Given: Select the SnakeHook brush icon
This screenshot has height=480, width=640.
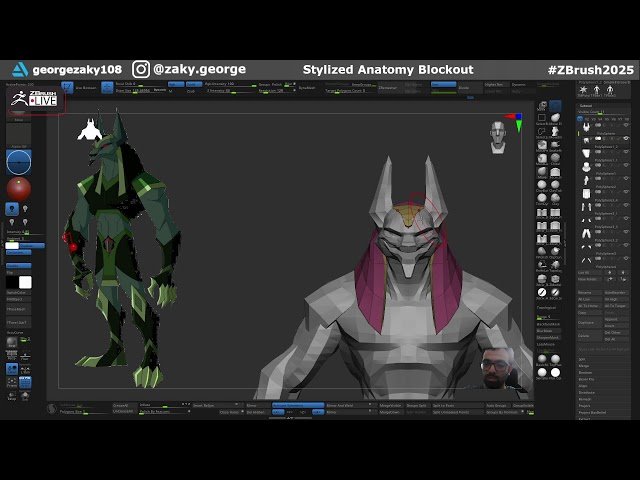Looking at the screenshot, I should (555, 144).
